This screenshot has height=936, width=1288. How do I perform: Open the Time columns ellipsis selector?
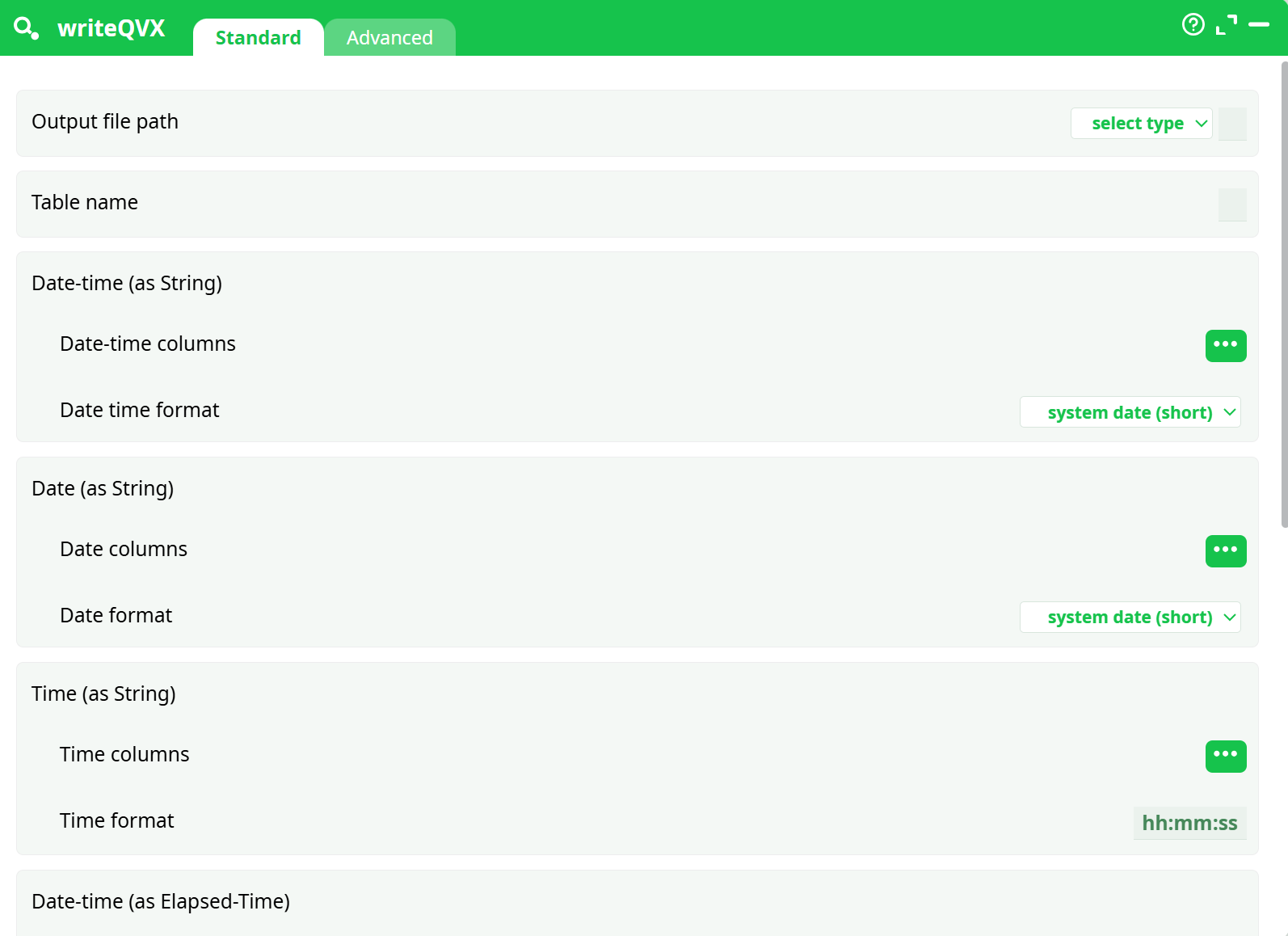tap(1225, 757)
